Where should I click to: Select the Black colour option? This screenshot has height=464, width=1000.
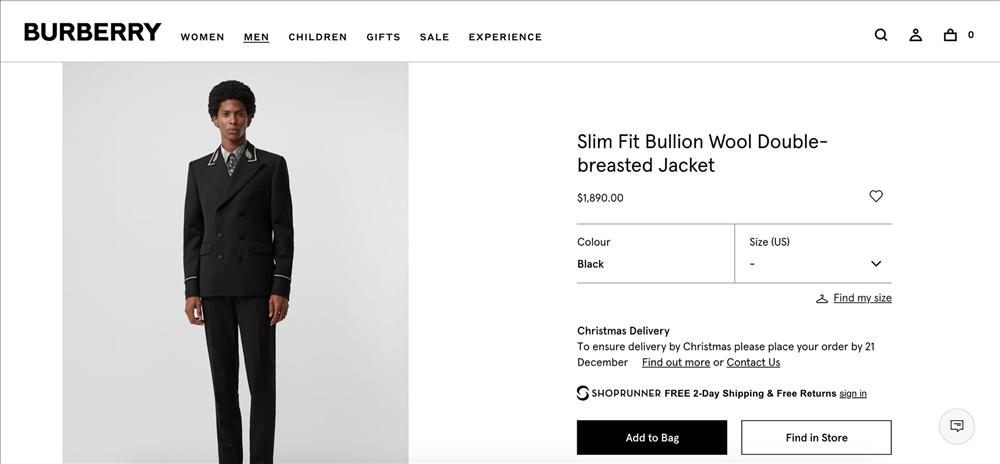(590, 264)
